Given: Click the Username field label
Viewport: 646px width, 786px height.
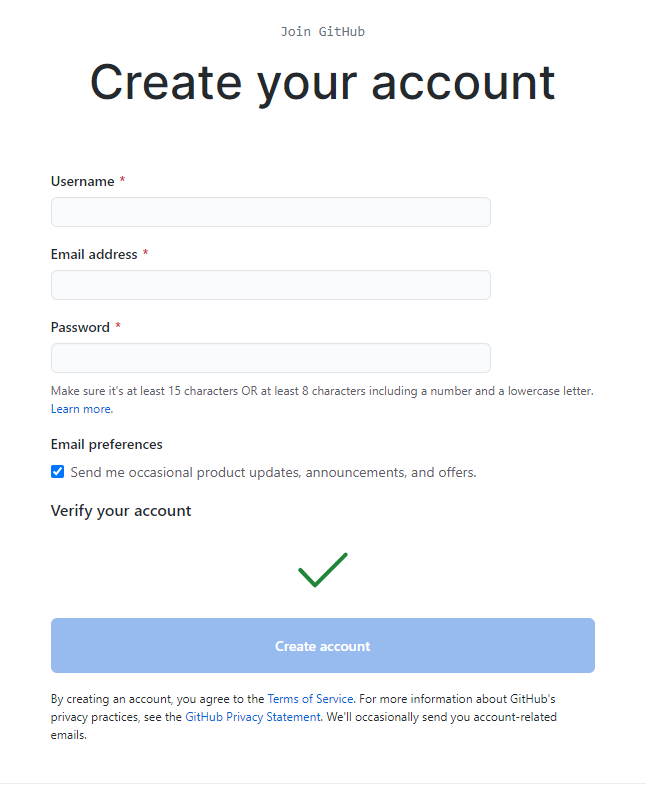Looking at the screenshot, I should coord(83,181).
